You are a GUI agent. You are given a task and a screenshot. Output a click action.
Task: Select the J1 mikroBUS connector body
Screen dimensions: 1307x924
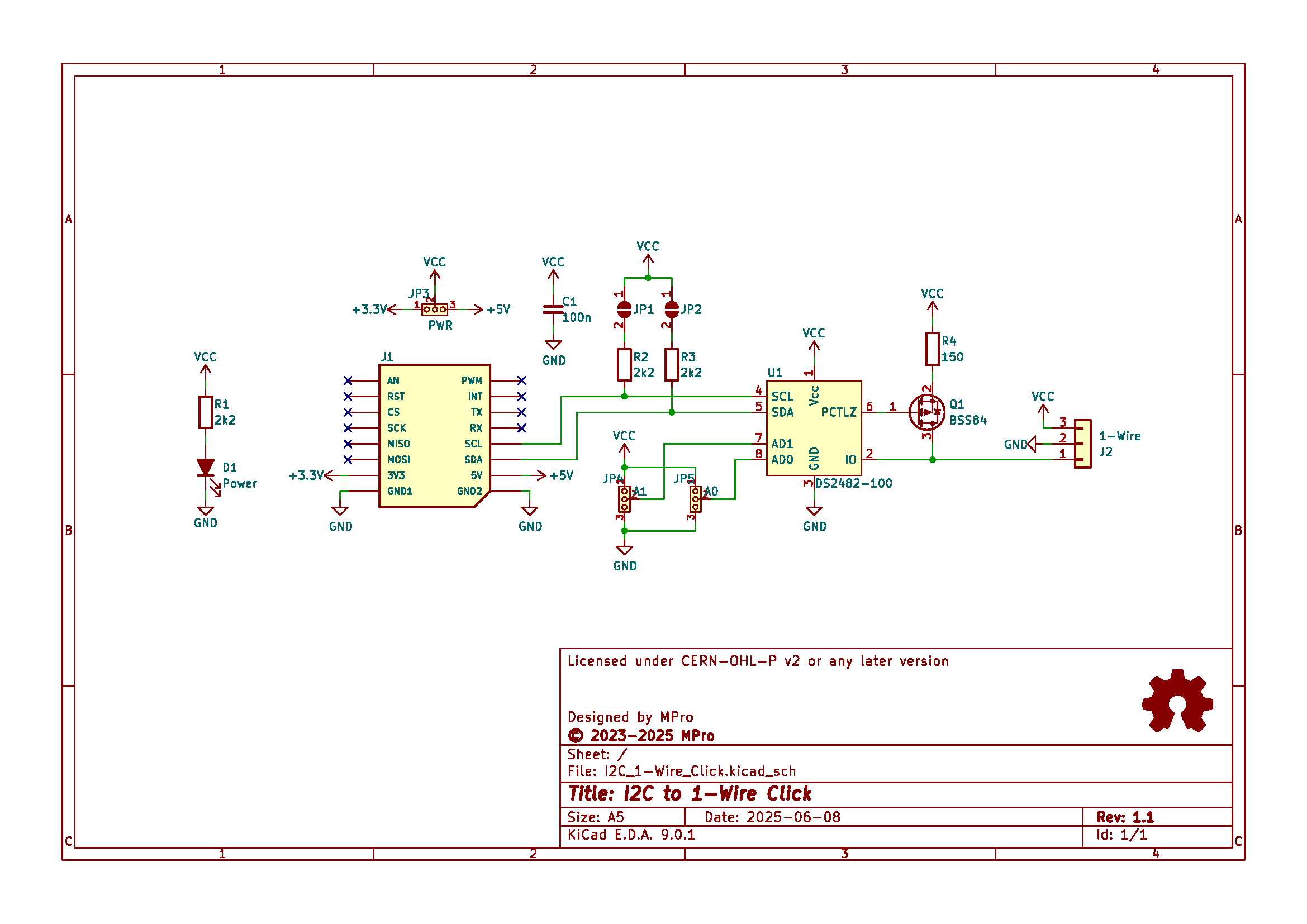coord(435,436)
